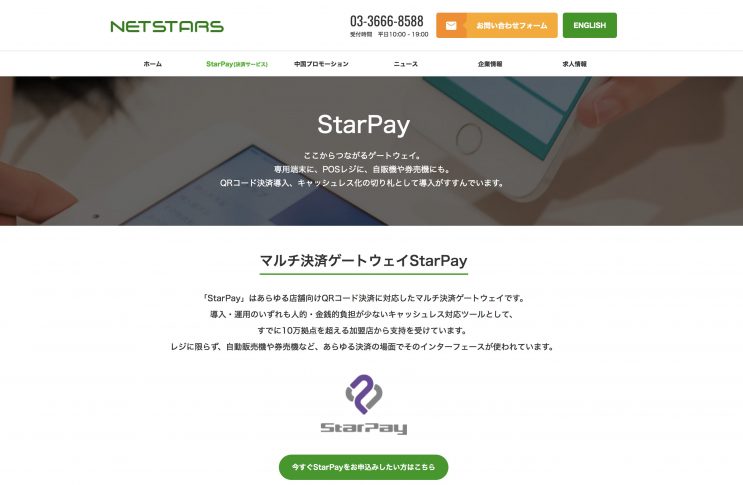This screenshot has height=485, width=743.
Task: Click the 受付時間 business hours text
Action: tap(389, 35)
